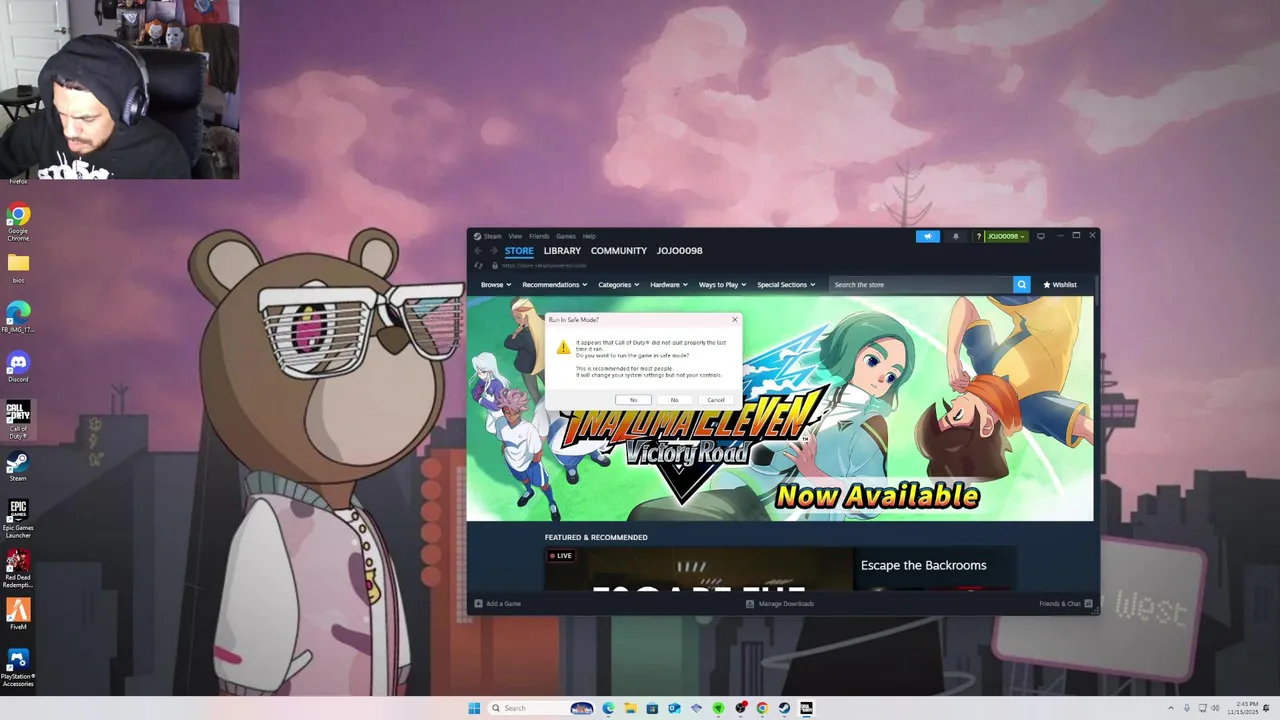The width and height of the screenshot is (1280, 720).
Task: Cancel the Run In Safe Mode dialog
Action: (716, 400)
